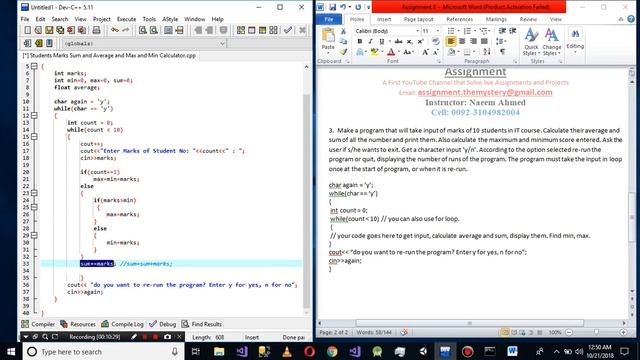Toggle Bold formatting in Word ribbon

(x=360, y=41)
